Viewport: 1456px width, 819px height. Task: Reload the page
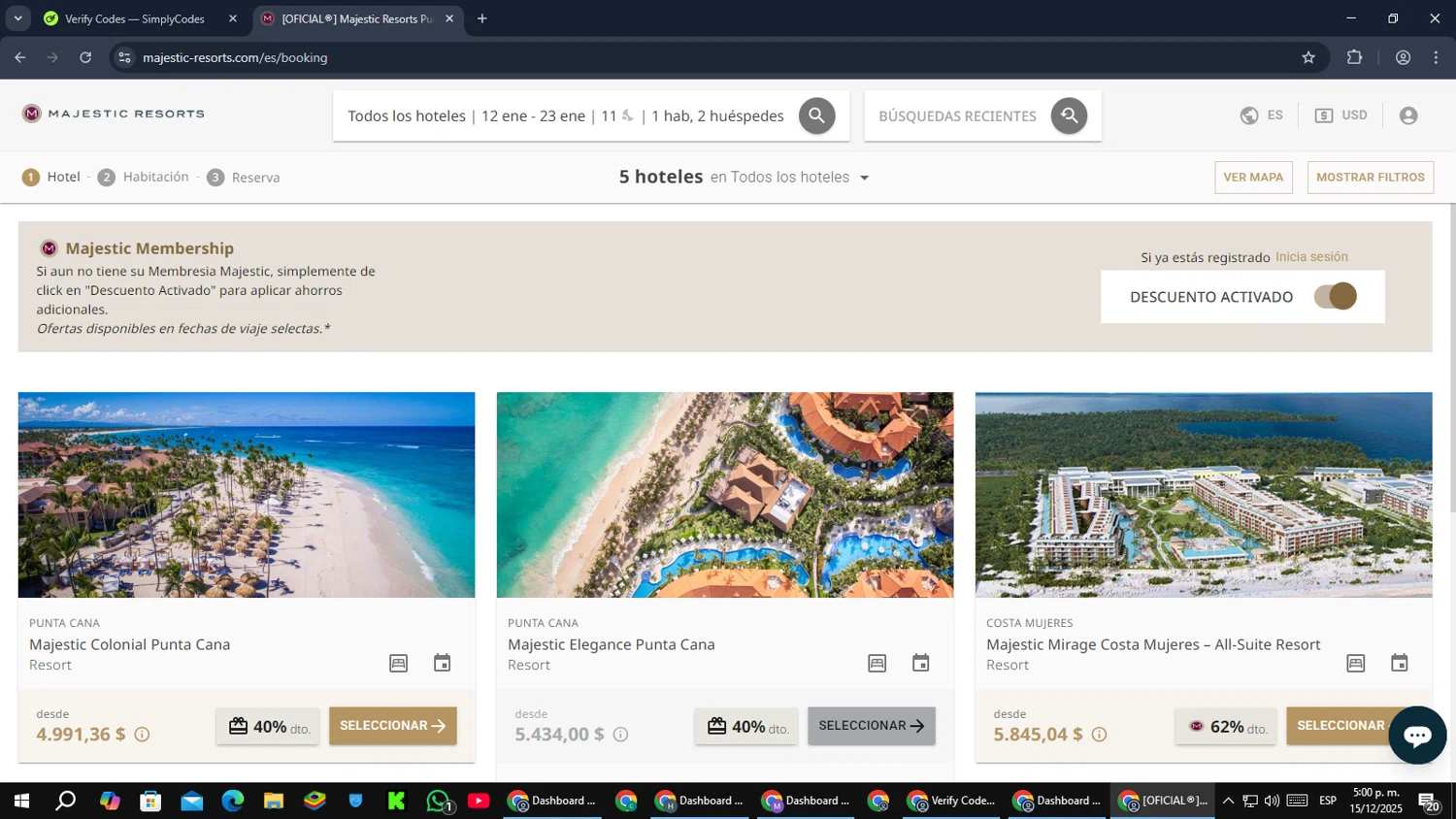click(x=85, y=57)
